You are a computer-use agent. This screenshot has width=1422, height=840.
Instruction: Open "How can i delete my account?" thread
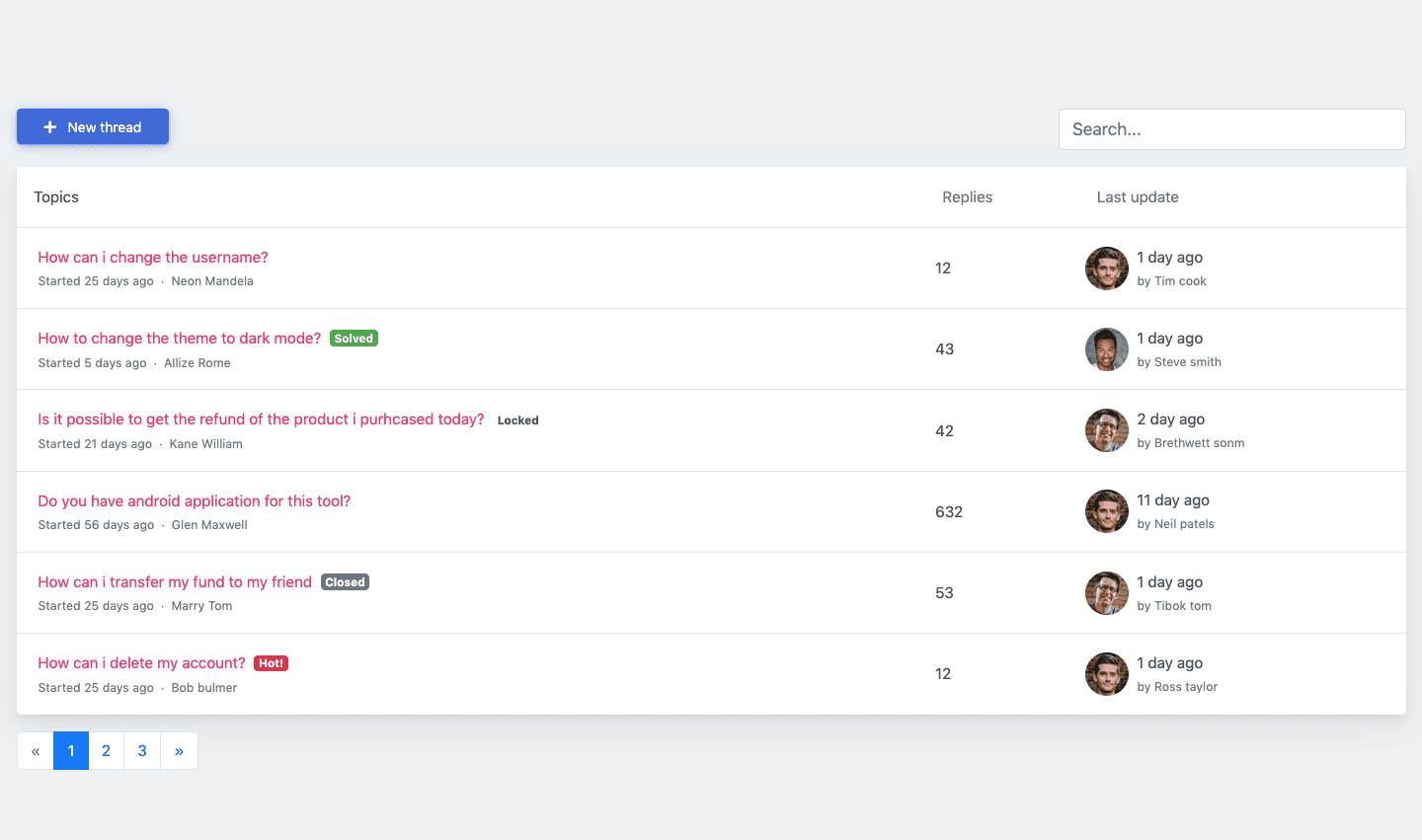[x=140, y=662]
